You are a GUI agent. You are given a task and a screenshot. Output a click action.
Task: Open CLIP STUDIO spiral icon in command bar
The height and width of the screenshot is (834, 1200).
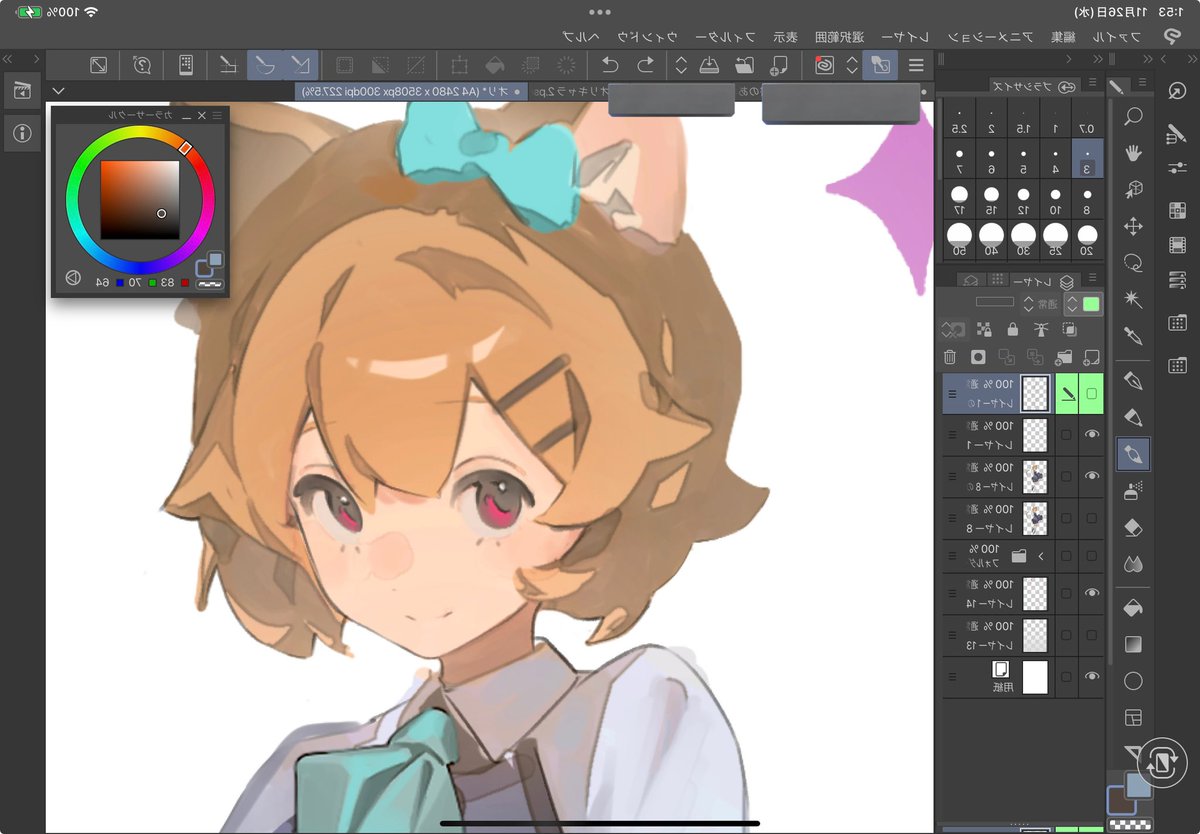pyautogui.click(x=825, y=66)
